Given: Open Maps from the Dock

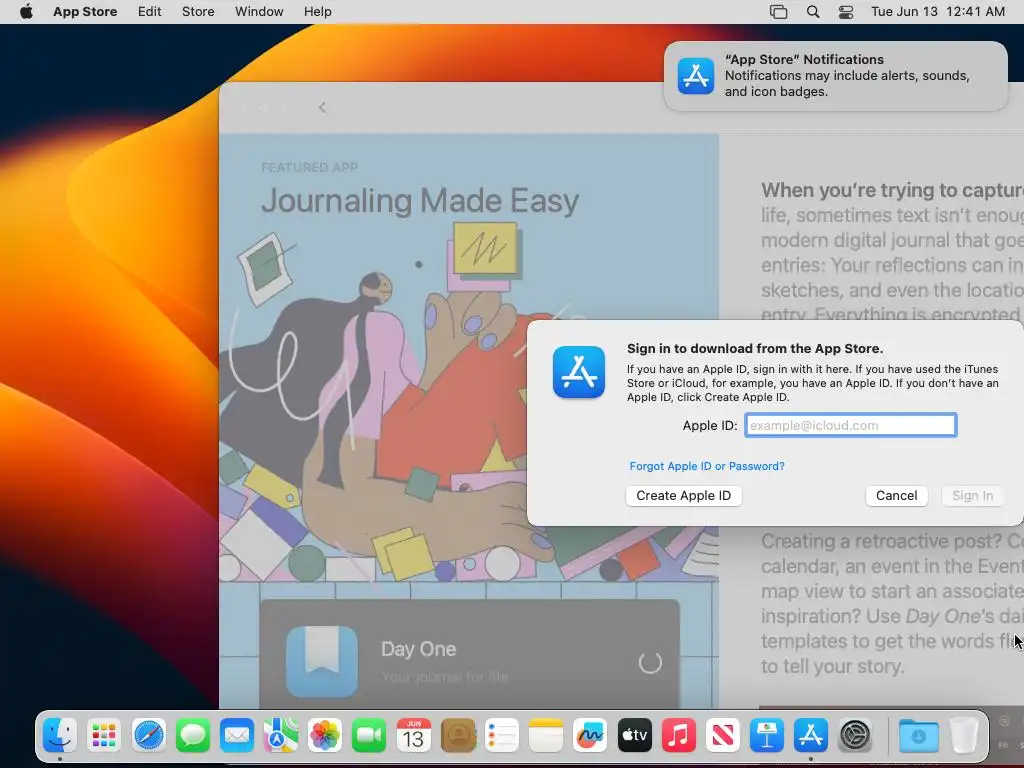Looking at the screenshot, I should coord(281,736).
